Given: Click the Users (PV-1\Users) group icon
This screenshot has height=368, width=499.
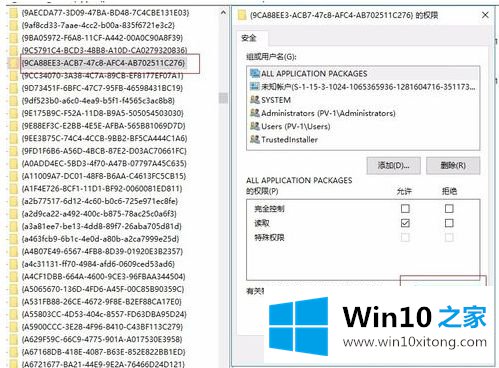Looking at the screenshot, I should (x=255, y=126).
